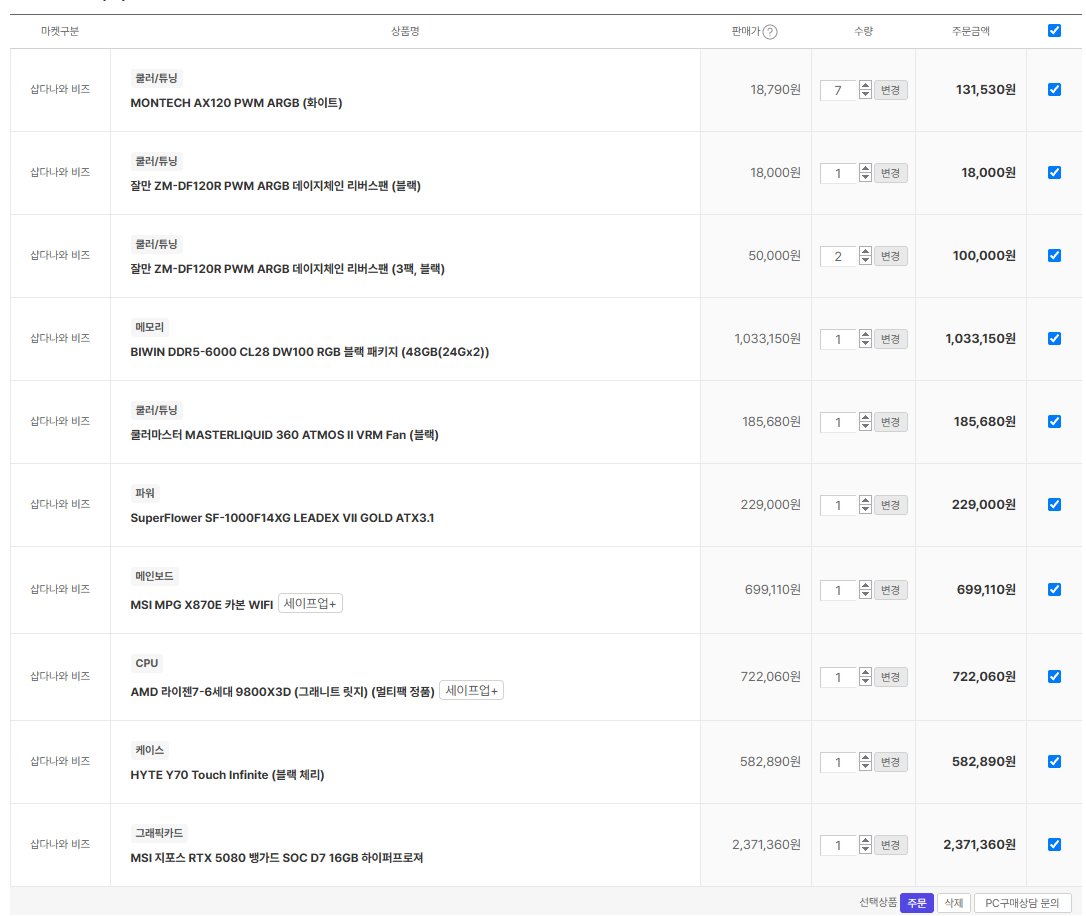
Task: Click quantity stepper for MSI RTX 5080
Action: click(865, 845)
